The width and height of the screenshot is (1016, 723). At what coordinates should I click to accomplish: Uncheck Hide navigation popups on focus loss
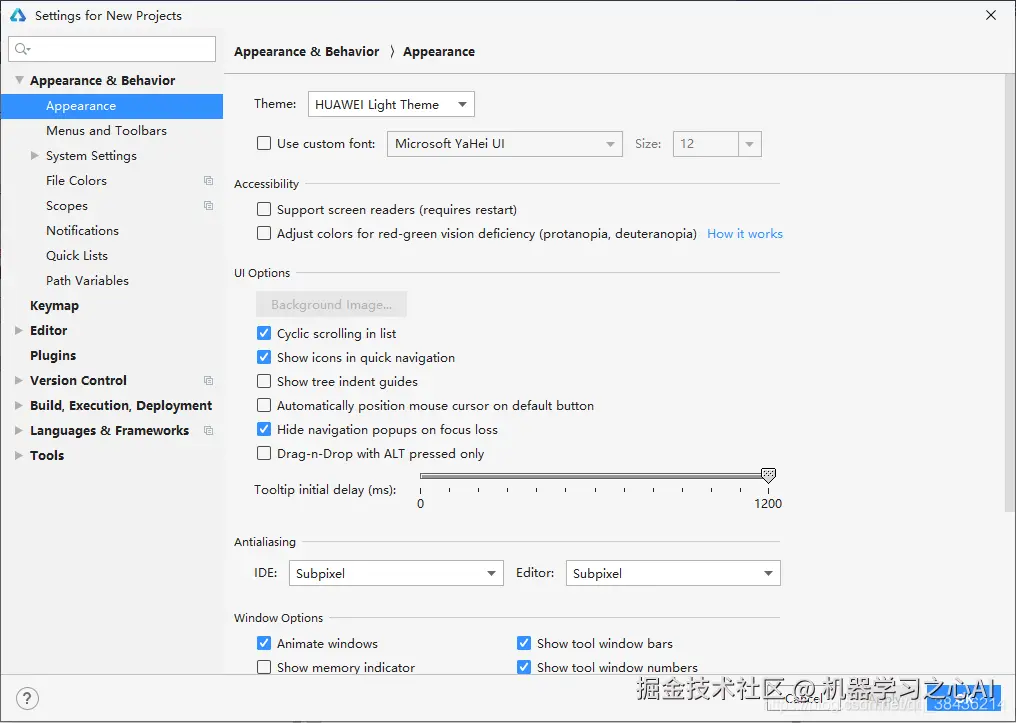264,429
